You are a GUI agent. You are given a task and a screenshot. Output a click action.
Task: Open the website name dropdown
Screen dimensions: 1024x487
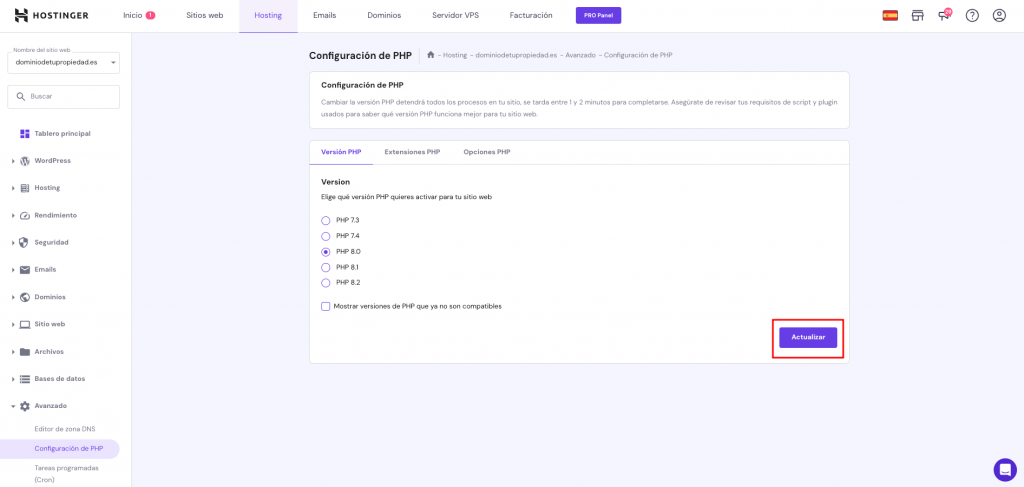63,63
